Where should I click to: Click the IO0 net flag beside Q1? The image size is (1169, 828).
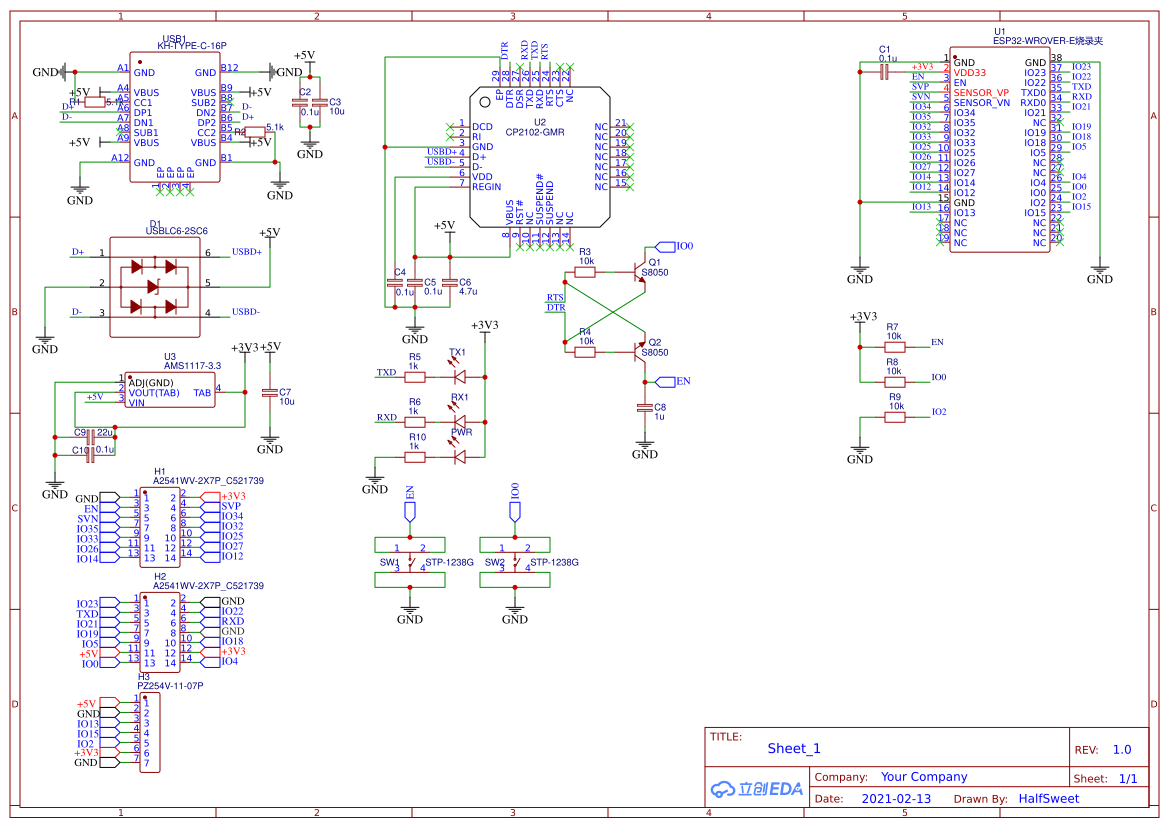(674, 246)
